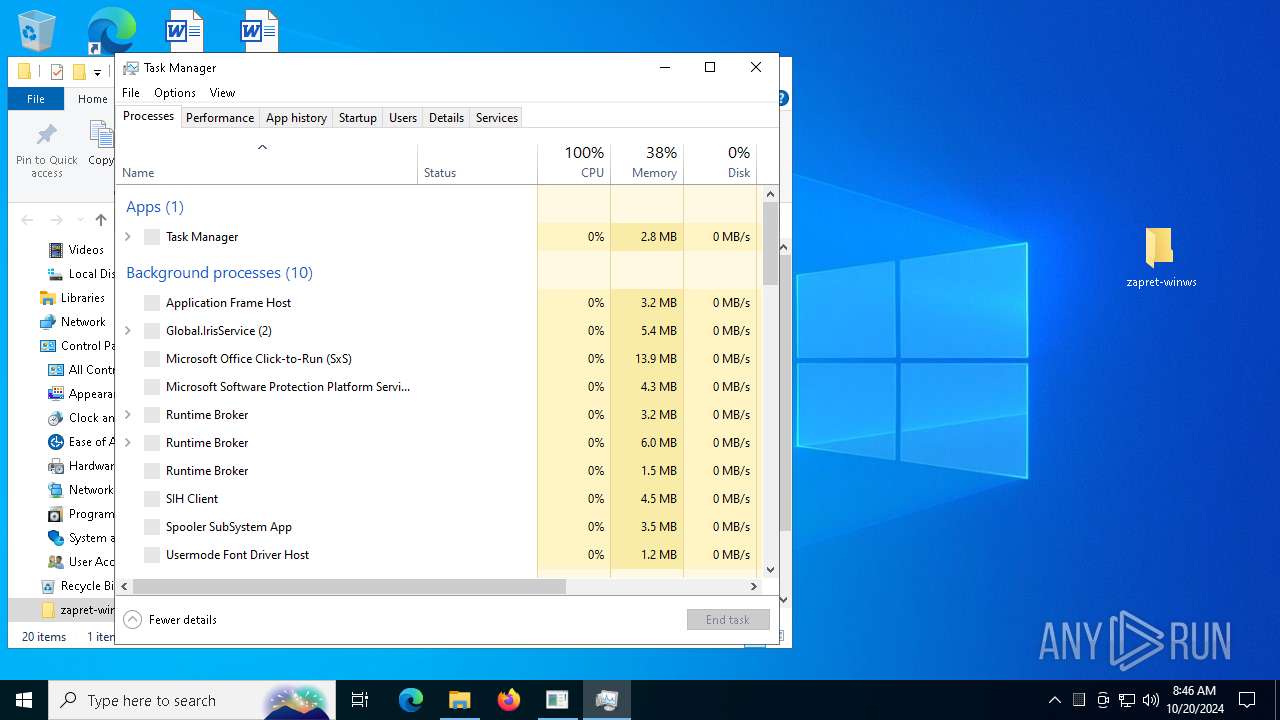
Task: Sort processes by Disk column
Action: pyautogui.click(x=720, y=163)
